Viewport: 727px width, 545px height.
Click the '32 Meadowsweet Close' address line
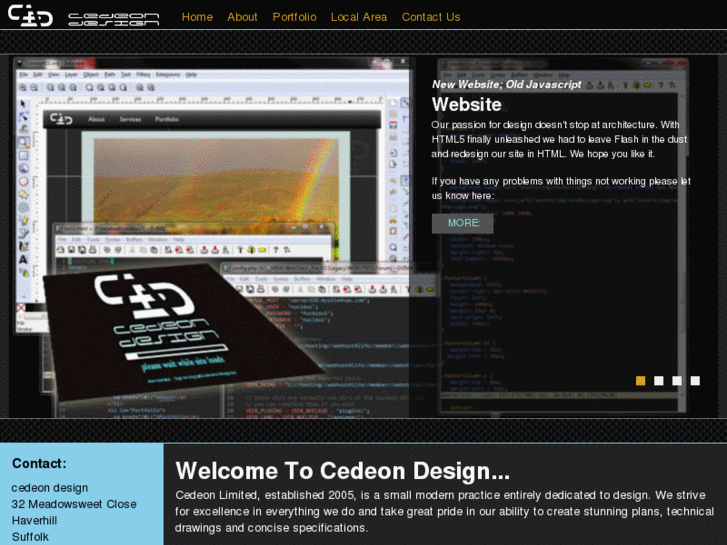pos(74,504)
